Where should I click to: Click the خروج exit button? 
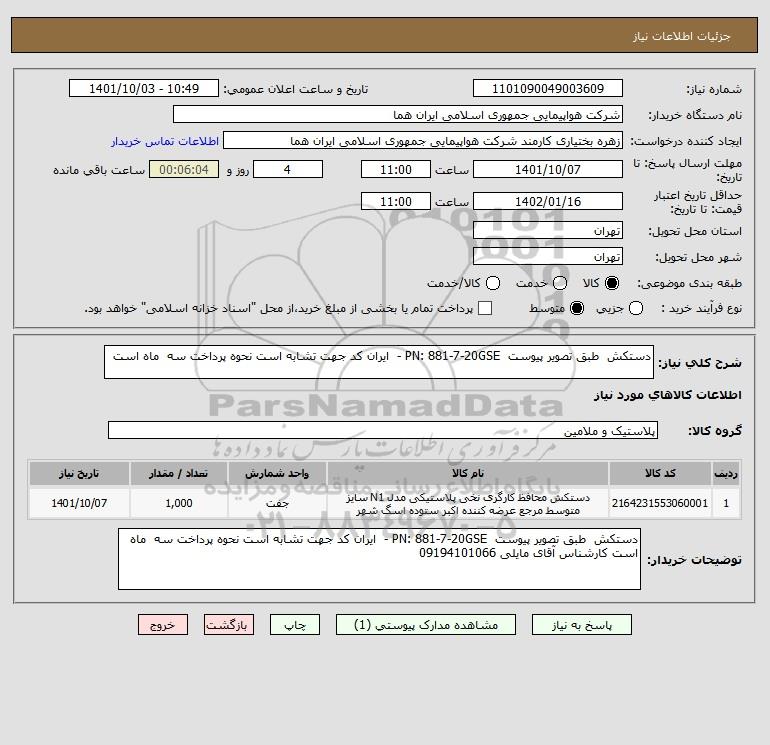(x=163, y=625)
